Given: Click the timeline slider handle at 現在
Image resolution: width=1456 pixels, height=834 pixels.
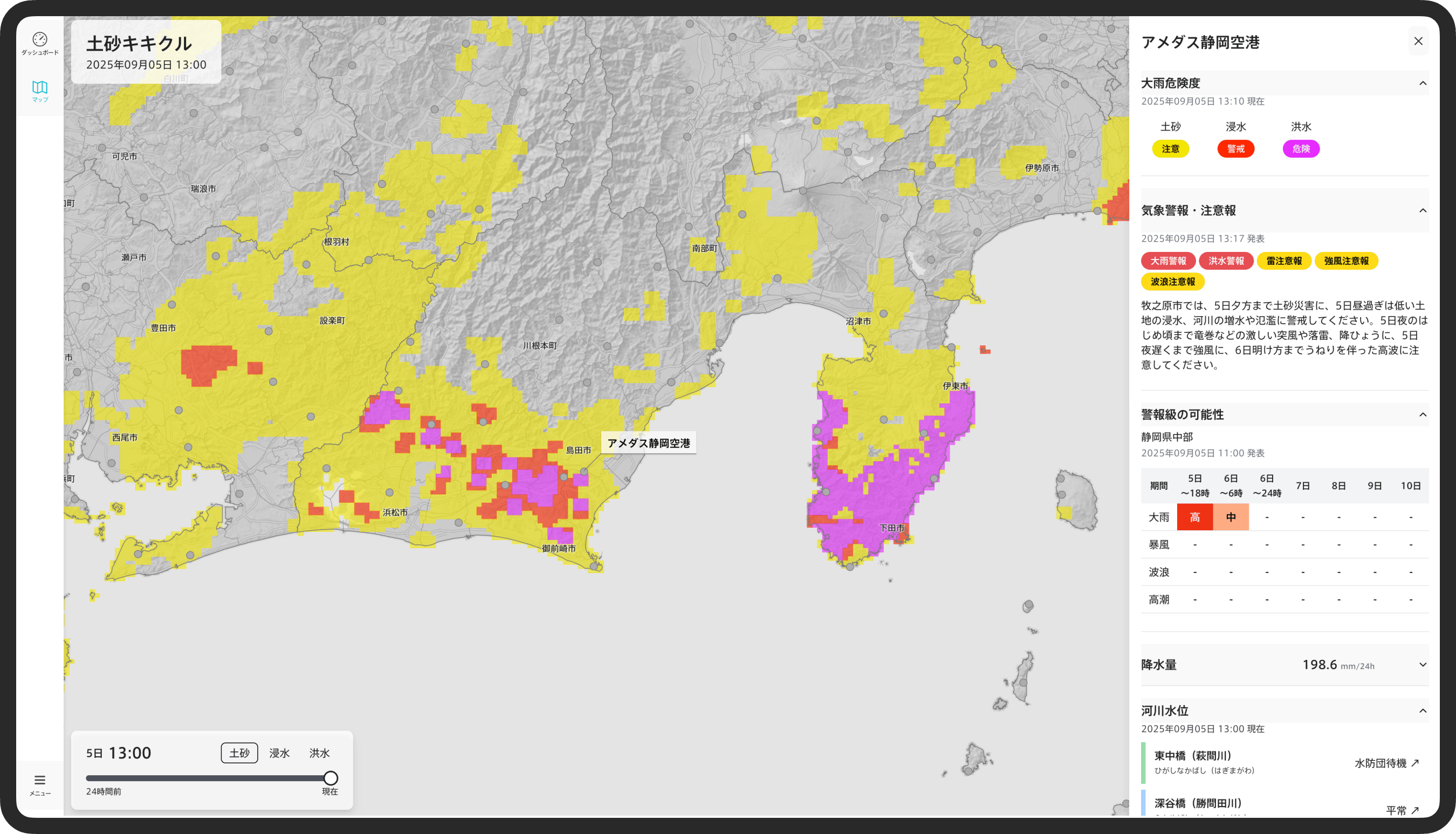Looking at the screenshot, I should pyautogui.click(x=331, y=778).
